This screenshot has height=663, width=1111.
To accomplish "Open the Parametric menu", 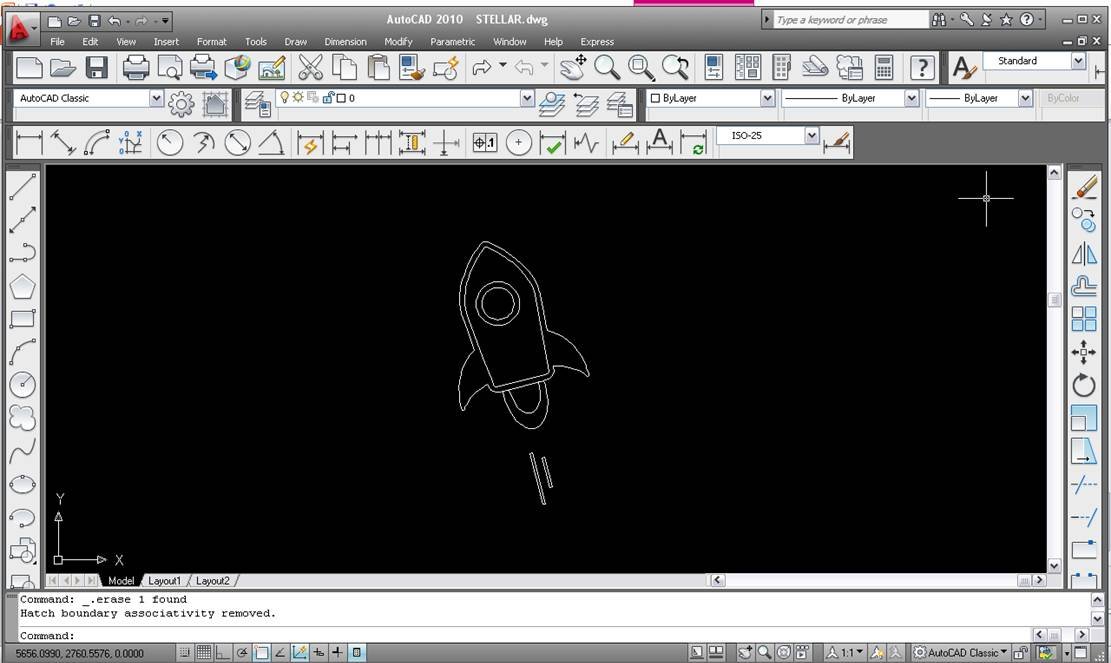I will 453,42.
